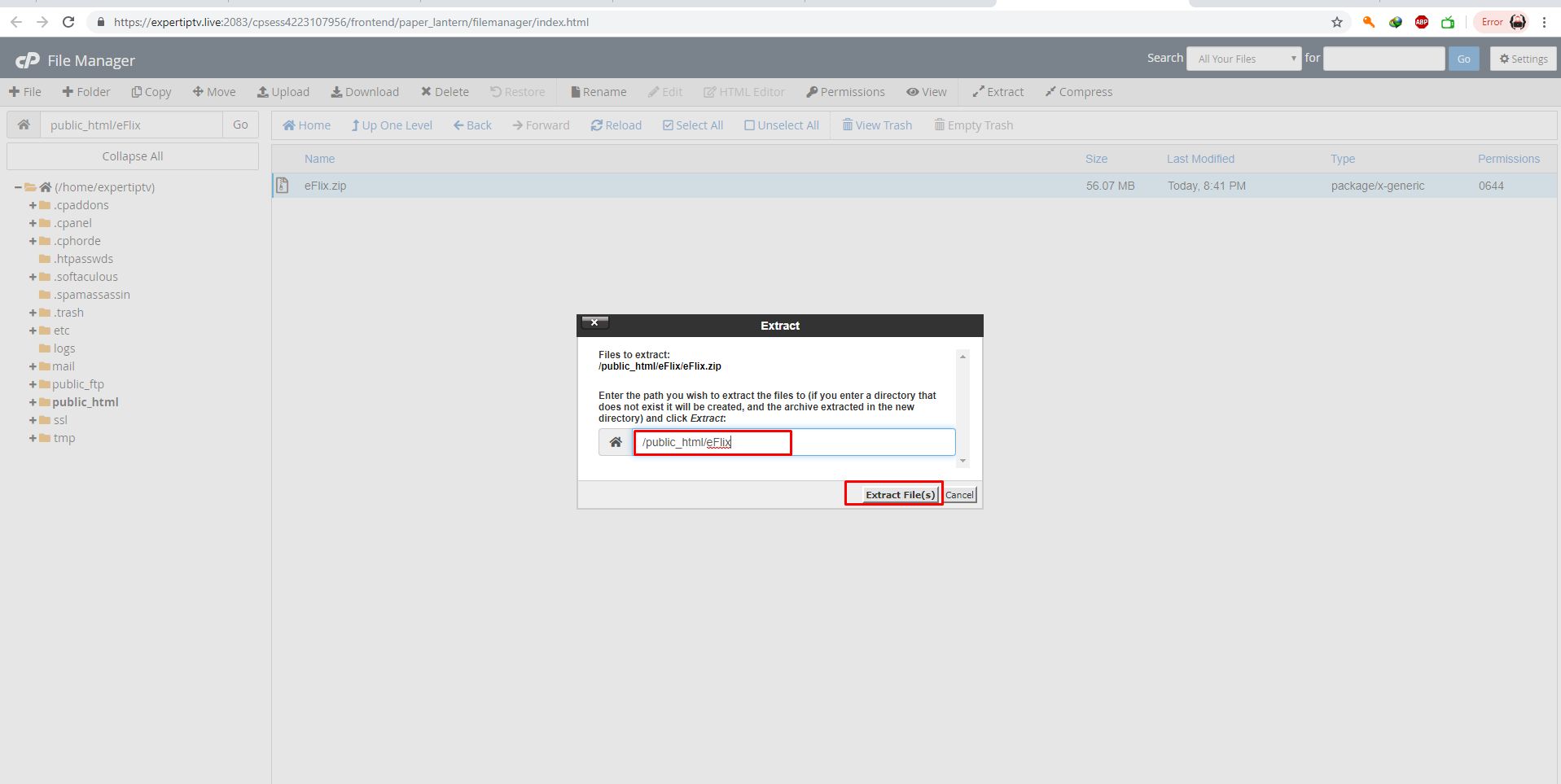Reload the browser page
The width and height of the screenshot is (1561, 784).
[x=68, y=22]
